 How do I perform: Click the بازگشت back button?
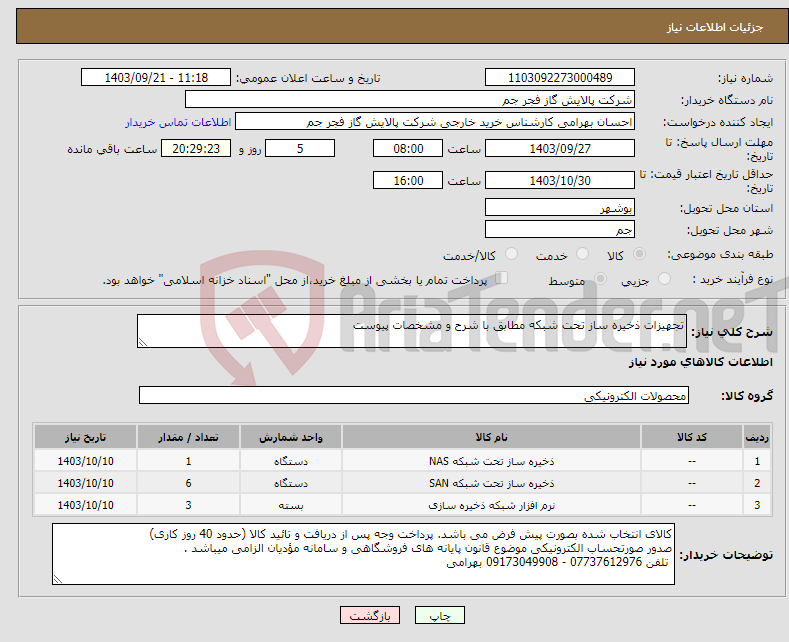click(370, 615)
